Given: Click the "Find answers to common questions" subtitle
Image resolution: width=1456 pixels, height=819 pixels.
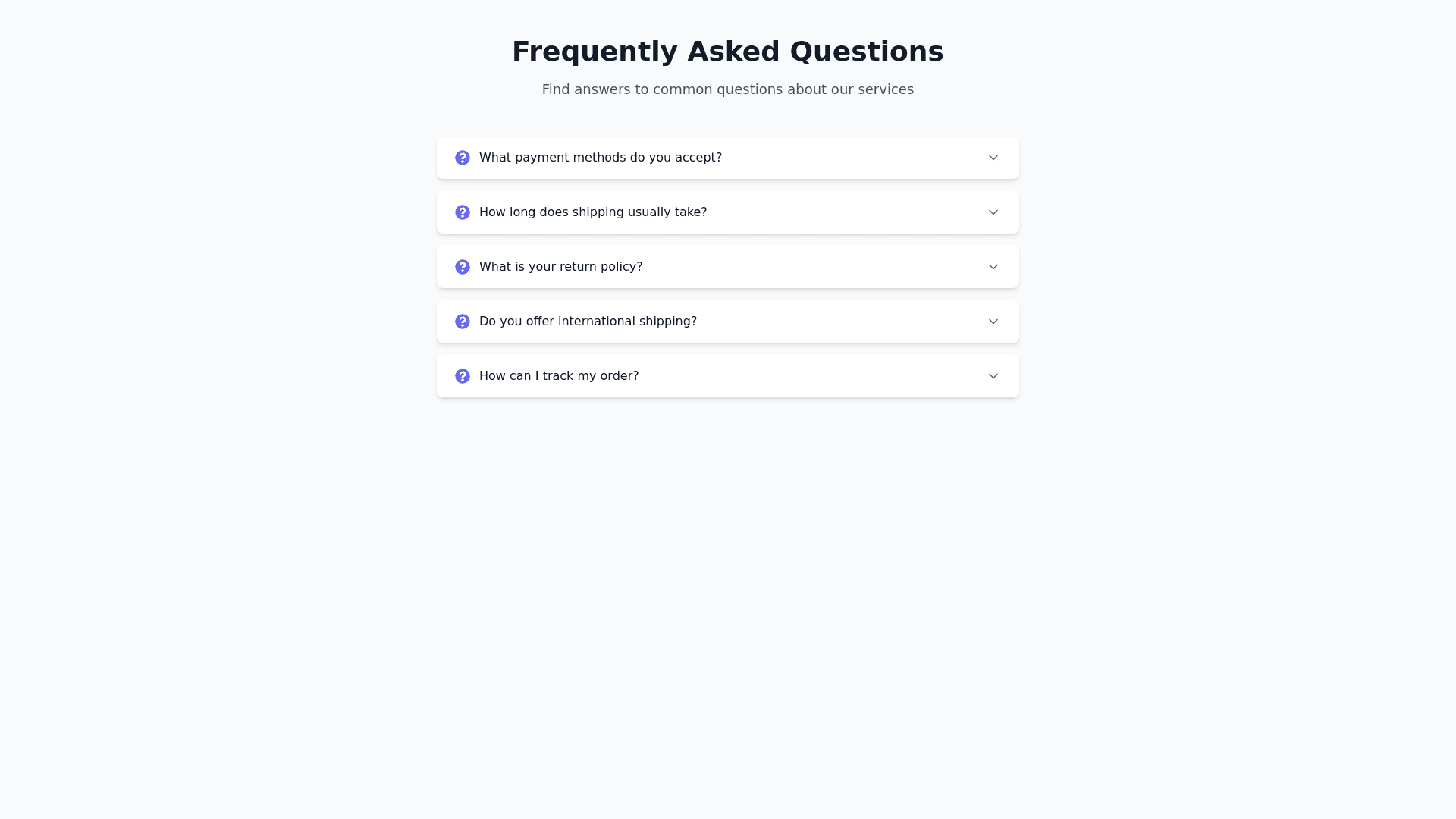Looking at the screenshot, I should point(727,89).
